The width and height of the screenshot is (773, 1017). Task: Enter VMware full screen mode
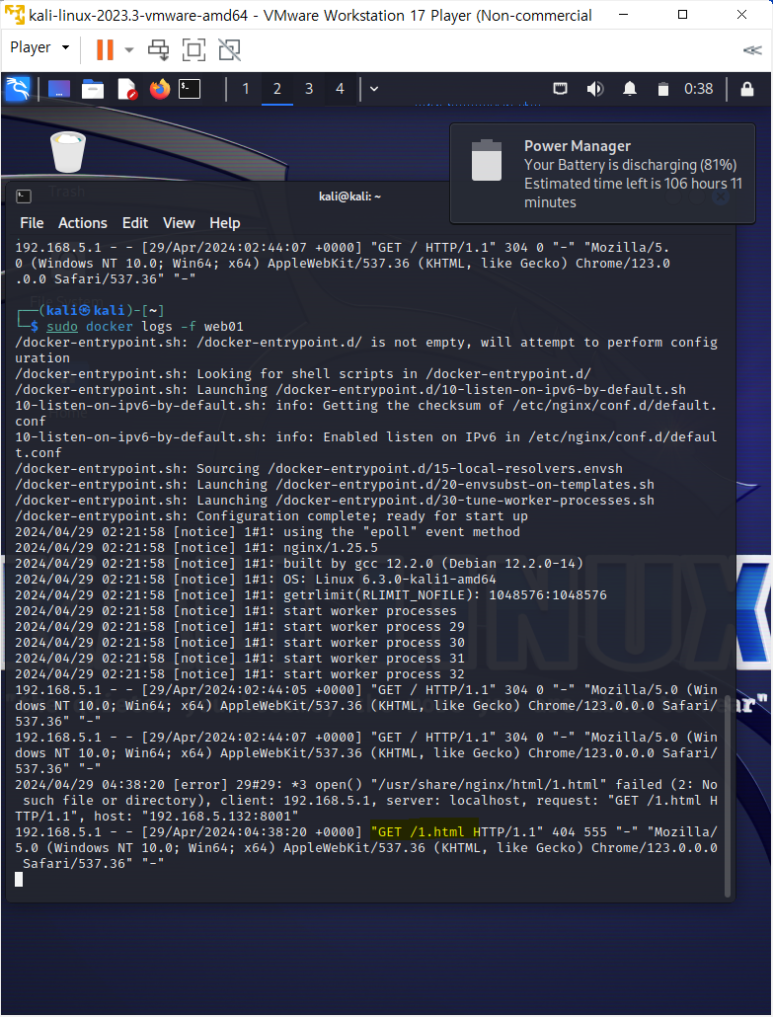click(x=194, y=49)
